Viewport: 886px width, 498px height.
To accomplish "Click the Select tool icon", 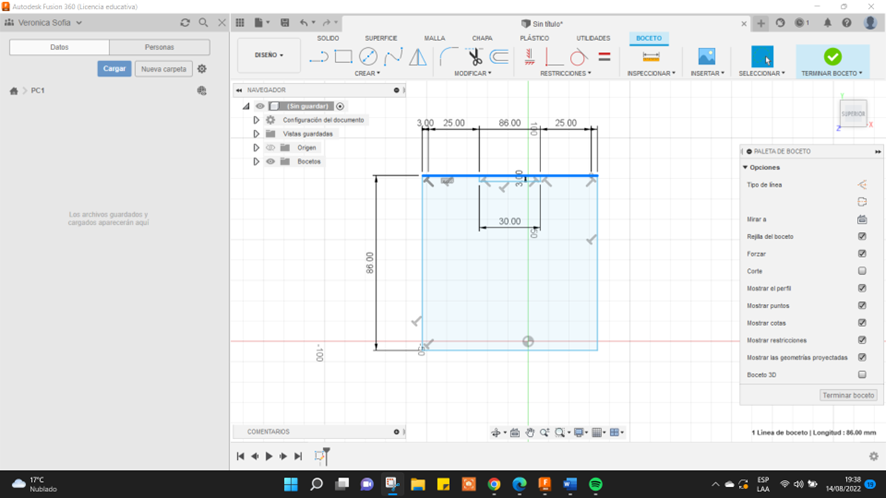I will [x=762, y=57].
